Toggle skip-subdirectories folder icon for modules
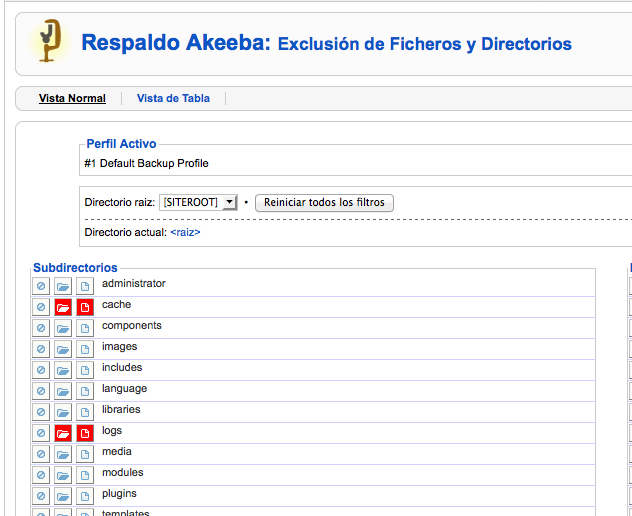 [63, 475]
